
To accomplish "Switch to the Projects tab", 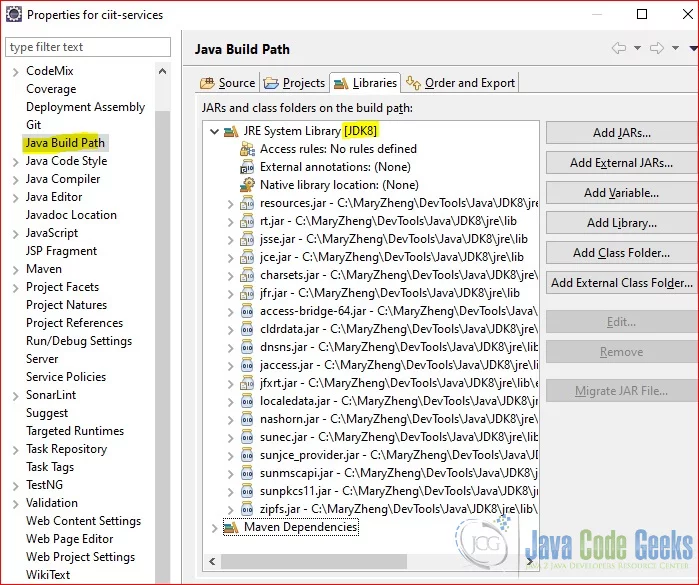I will point(294,83).
